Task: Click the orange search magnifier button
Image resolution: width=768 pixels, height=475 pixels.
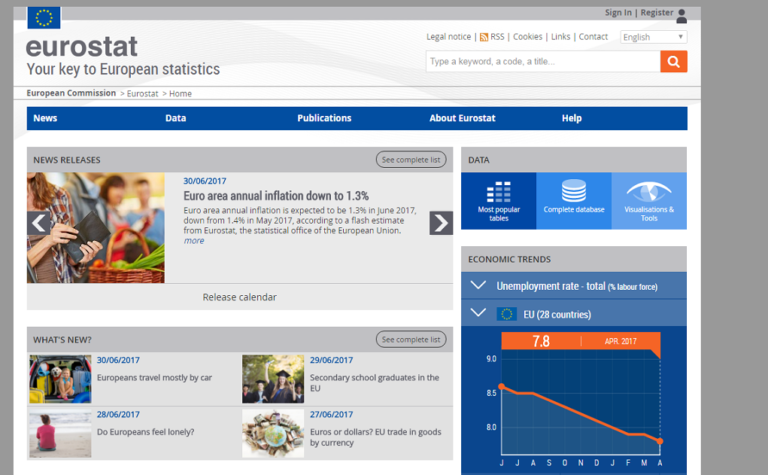Action: (x=673, y=62)
